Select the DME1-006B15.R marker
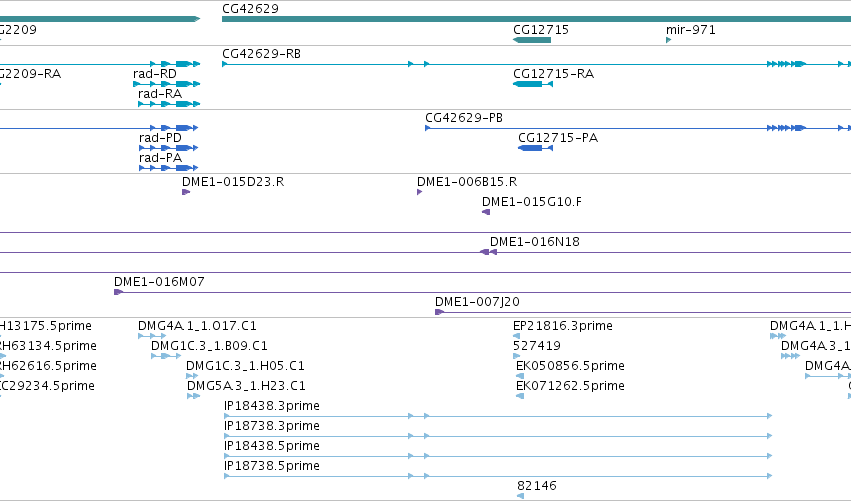This screenshot has width=851, height=501. (420, 192)
